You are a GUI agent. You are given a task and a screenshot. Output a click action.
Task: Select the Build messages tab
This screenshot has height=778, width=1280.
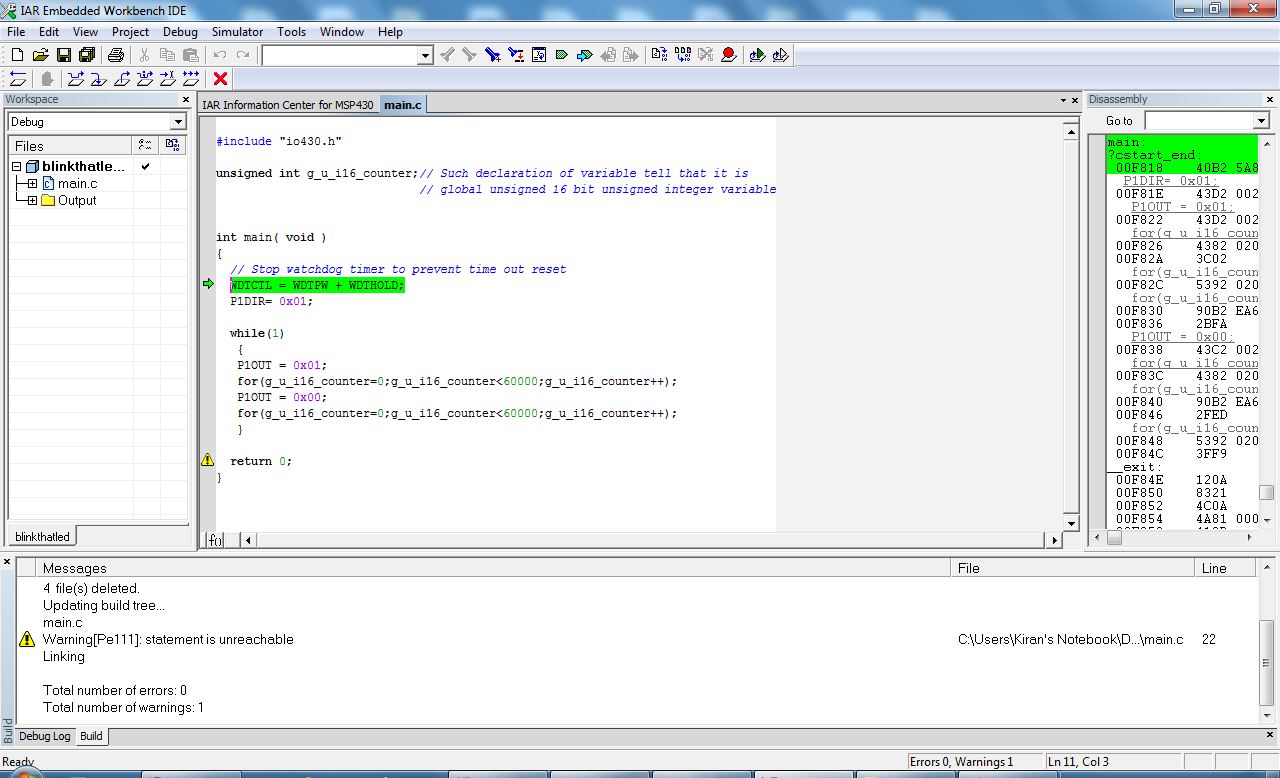[91, 736]
